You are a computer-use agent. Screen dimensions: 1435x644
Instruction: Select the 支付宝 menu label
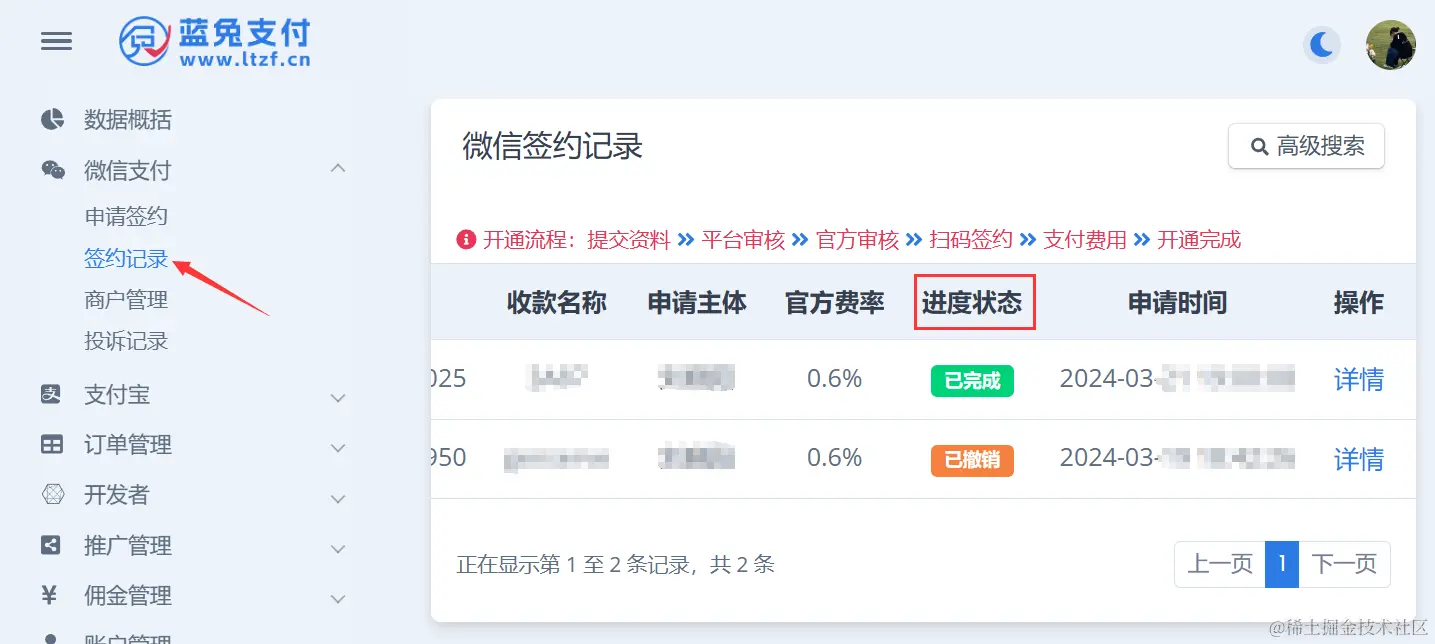coord(117,395)
